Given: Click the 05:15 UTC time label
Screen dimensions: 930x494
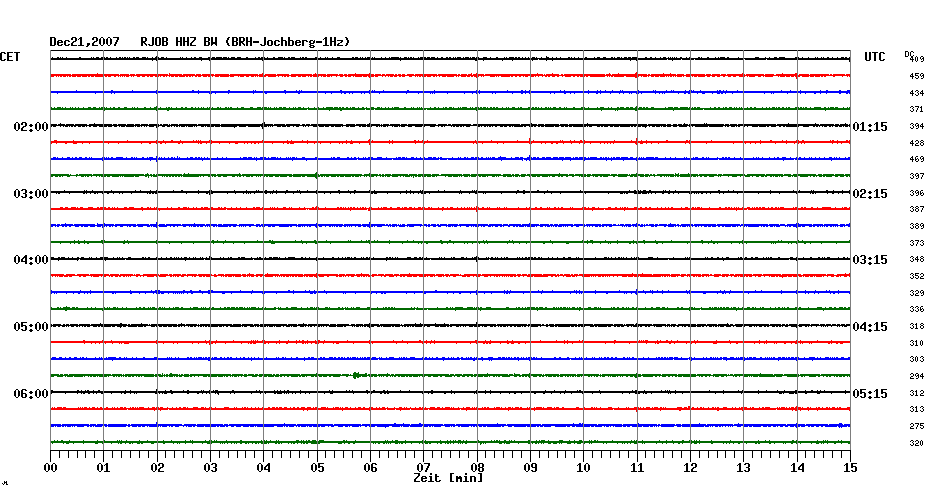Looking at the screenshot, I should [x=870, y=394].
